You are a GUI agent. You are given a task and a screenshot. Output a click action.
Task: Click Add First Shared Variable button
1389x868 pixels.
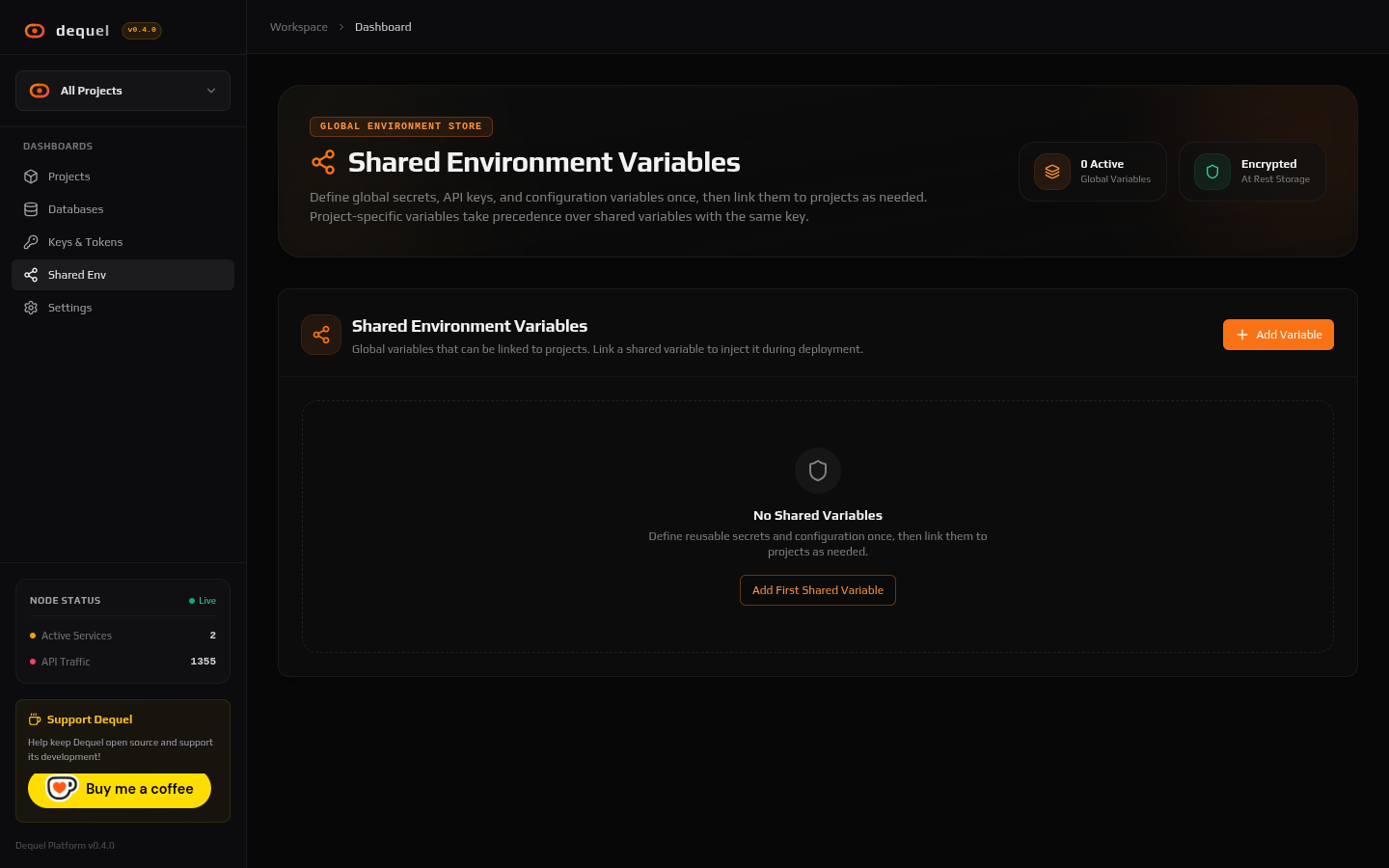(x=818, y=590)
